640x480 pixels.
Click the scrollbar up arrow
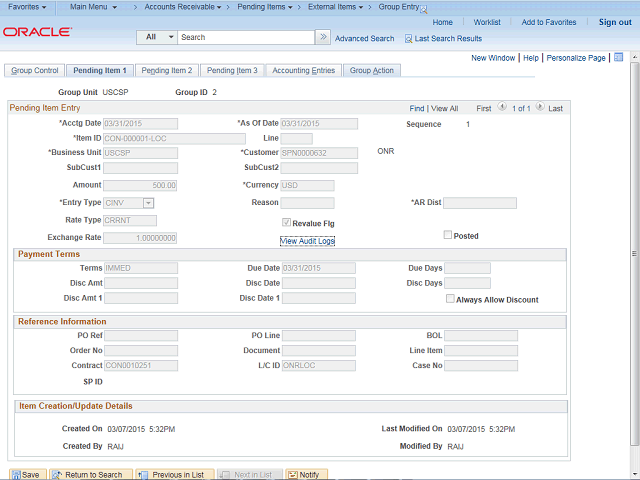pos(634,56)
